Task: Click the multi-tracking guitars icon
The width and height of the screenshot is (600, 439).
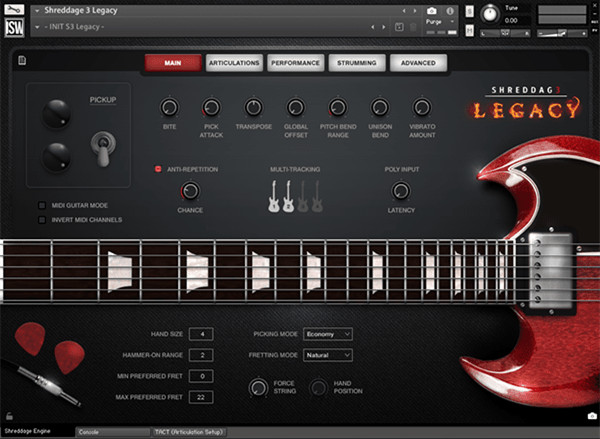Action: [x=295, y=196]
